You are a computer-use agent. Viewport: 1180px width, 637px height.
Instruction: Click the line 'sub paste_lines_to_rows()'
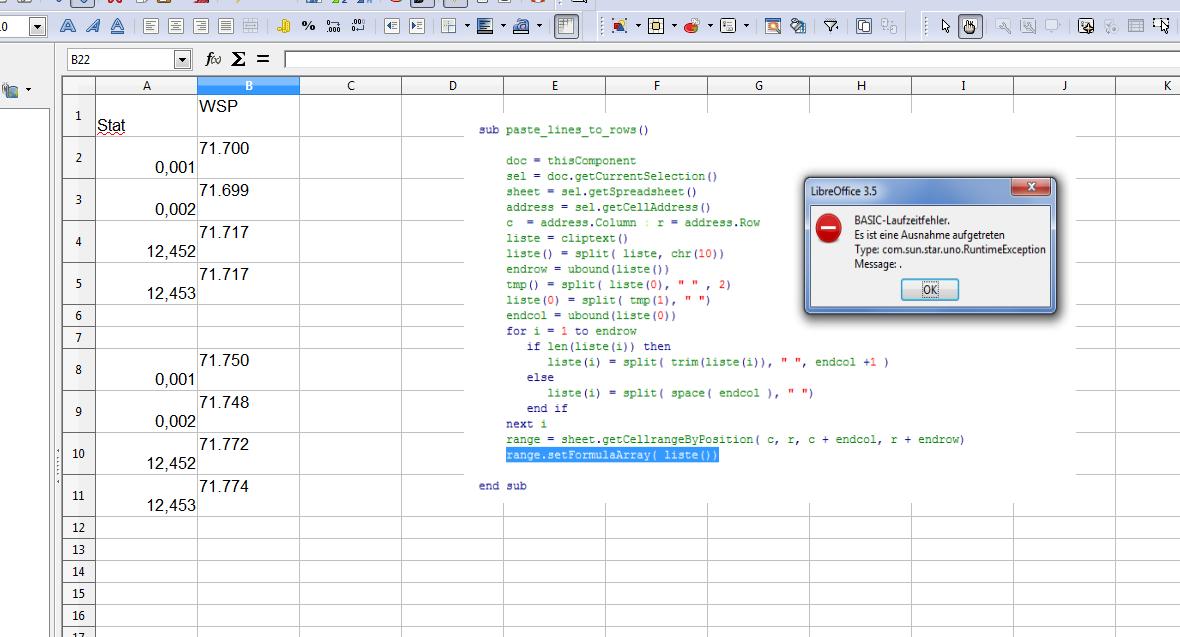click(x=563, y=130)
